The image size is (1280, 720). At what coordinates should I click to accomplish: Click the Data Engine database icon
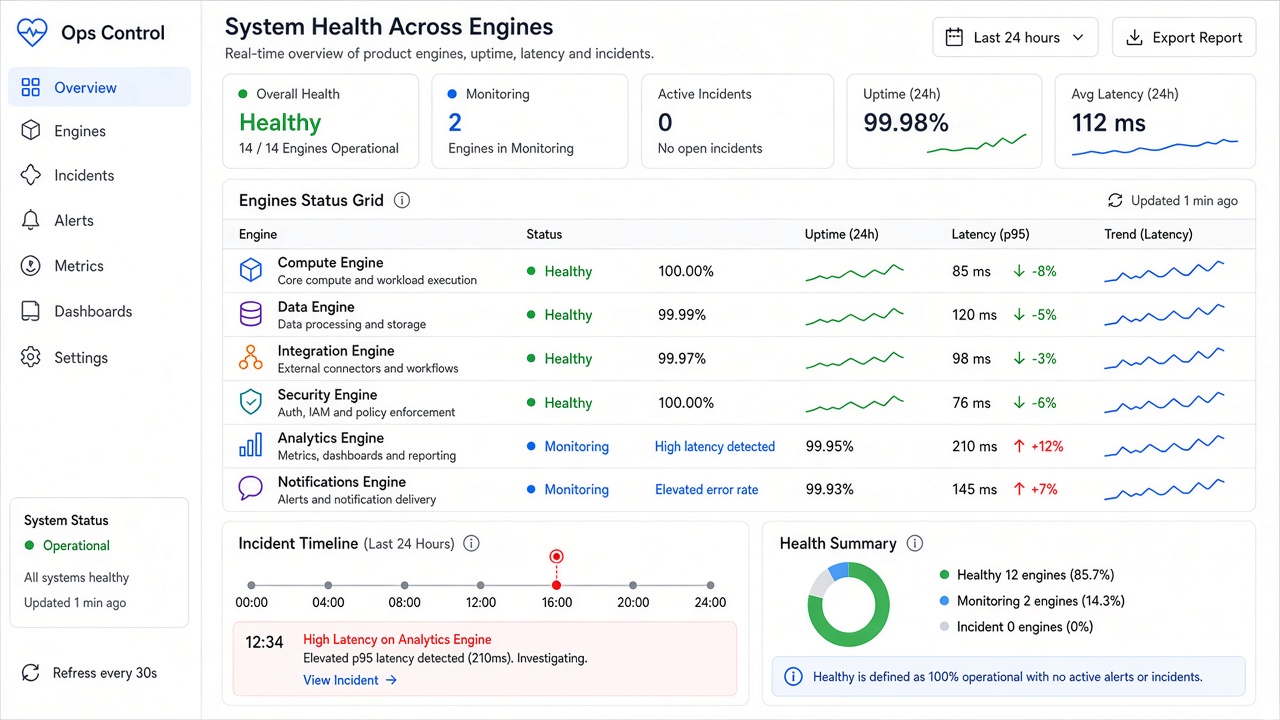point(250,314)
